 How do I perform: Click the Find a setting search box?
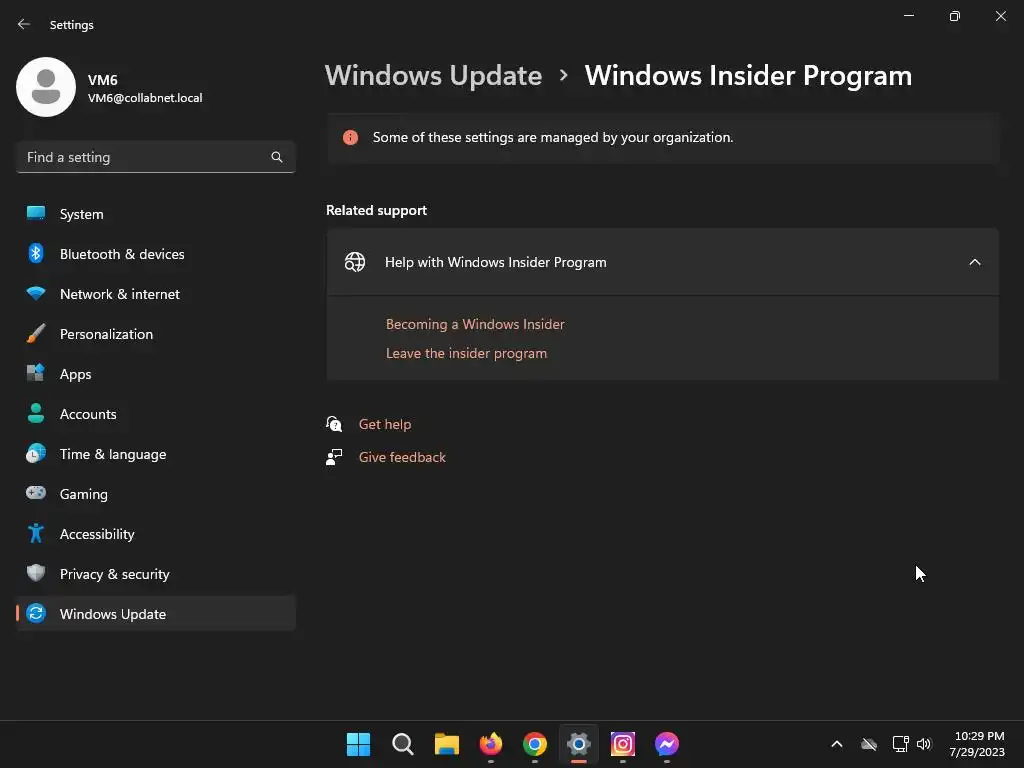coord(155,157)
